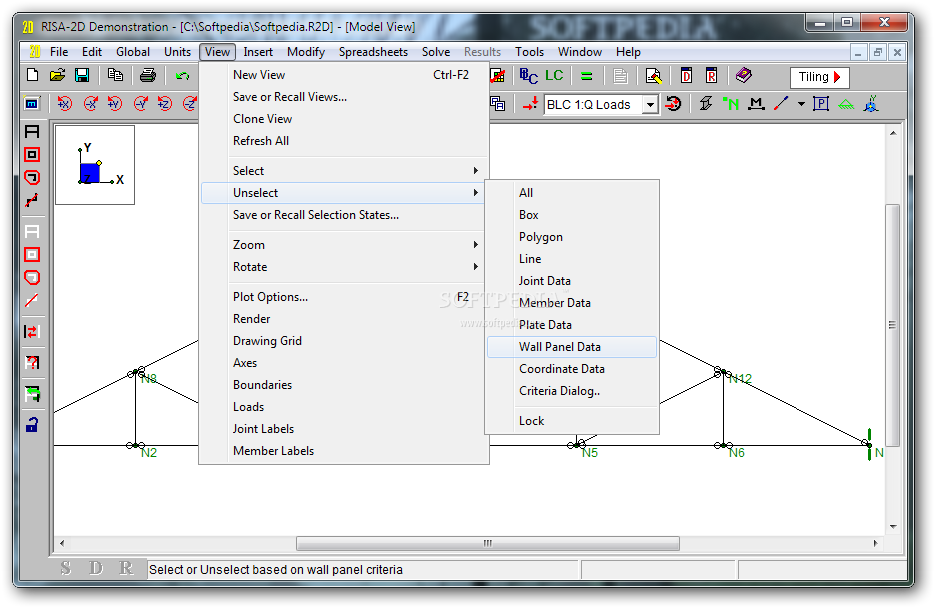Viewport: 935px width, 608px height.
Task: Choose New View from View menu
Action: pyautogui.click(x=345, y=75)
